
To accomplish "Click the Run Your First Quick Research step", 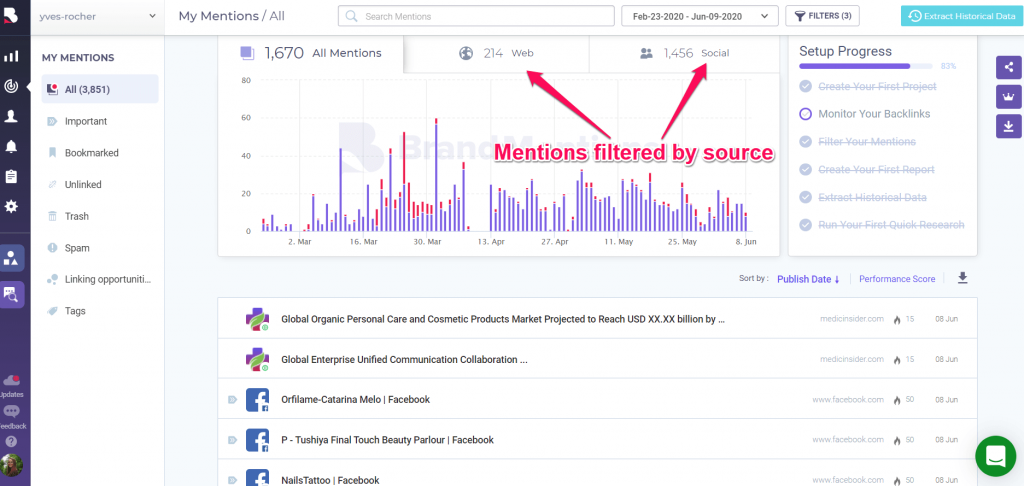I will (x=891, y=225).
